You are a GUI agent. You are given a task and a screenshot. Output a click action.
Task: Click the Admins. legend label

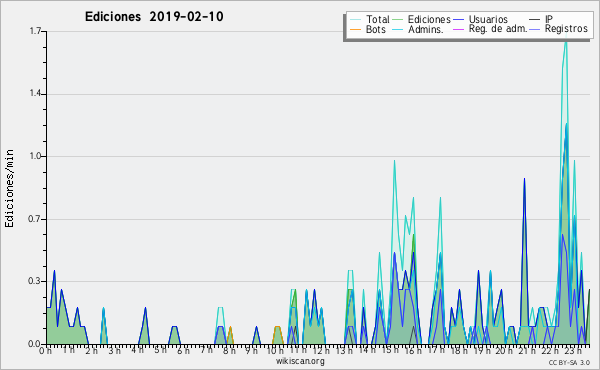coord(426,29)
